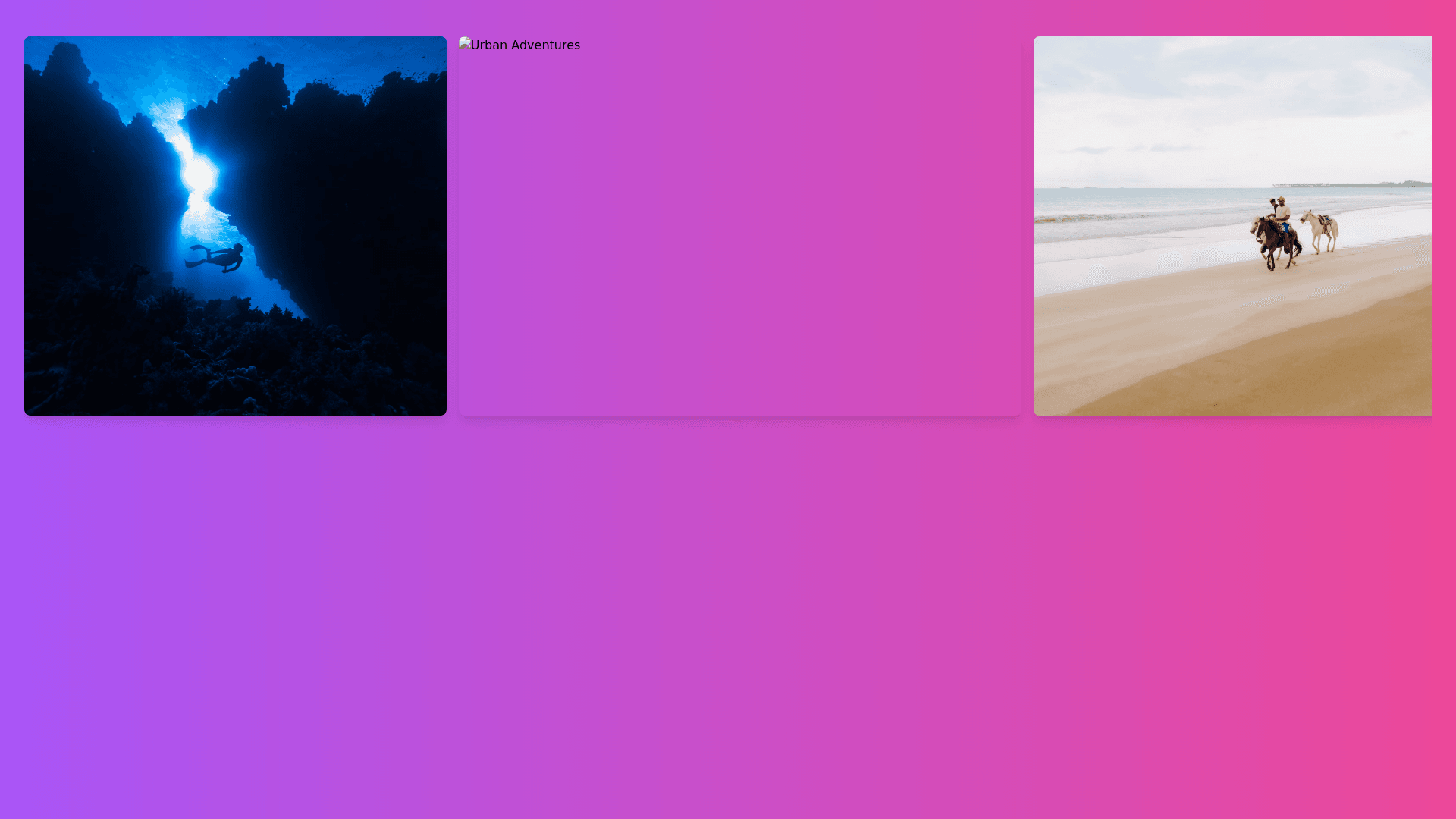Image resolution: width=1456 pixels, height=819 pixels.
Task: Select the Urban Adventures alt text
Action: click(x=526, y=45)
